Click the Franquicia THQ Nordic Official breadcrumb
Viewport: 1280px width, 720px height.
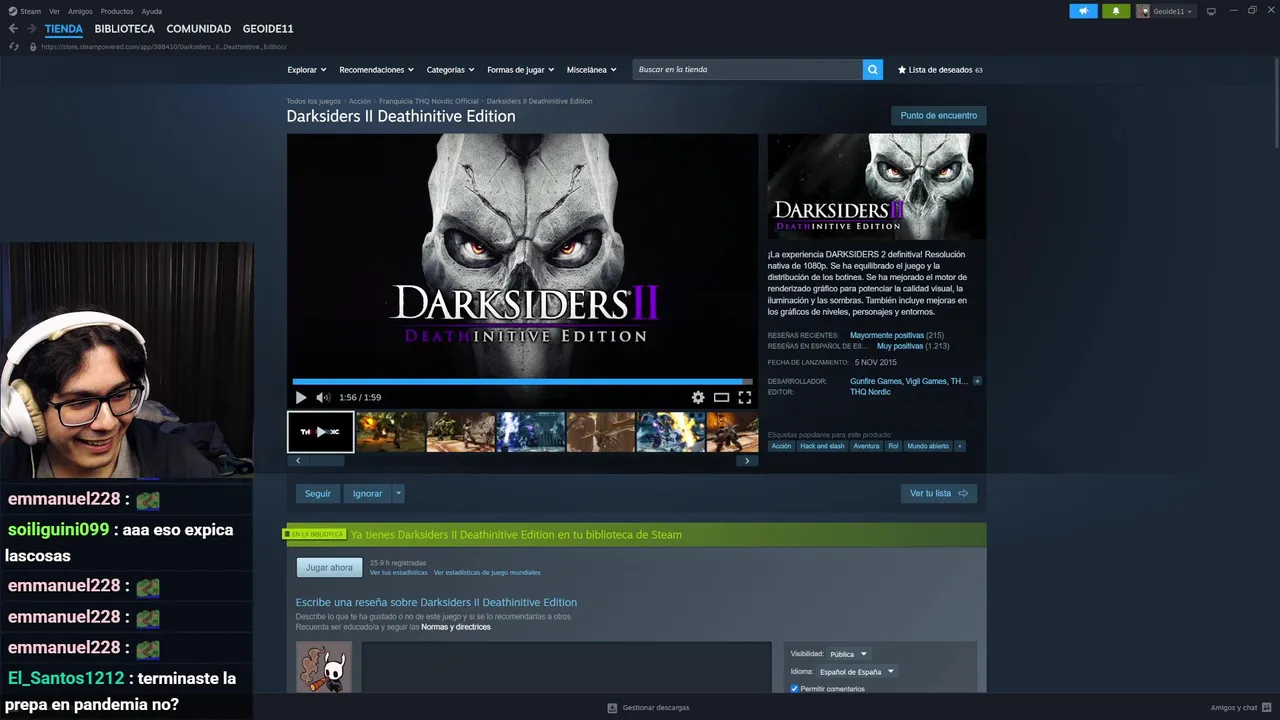[x=428, y=101]
